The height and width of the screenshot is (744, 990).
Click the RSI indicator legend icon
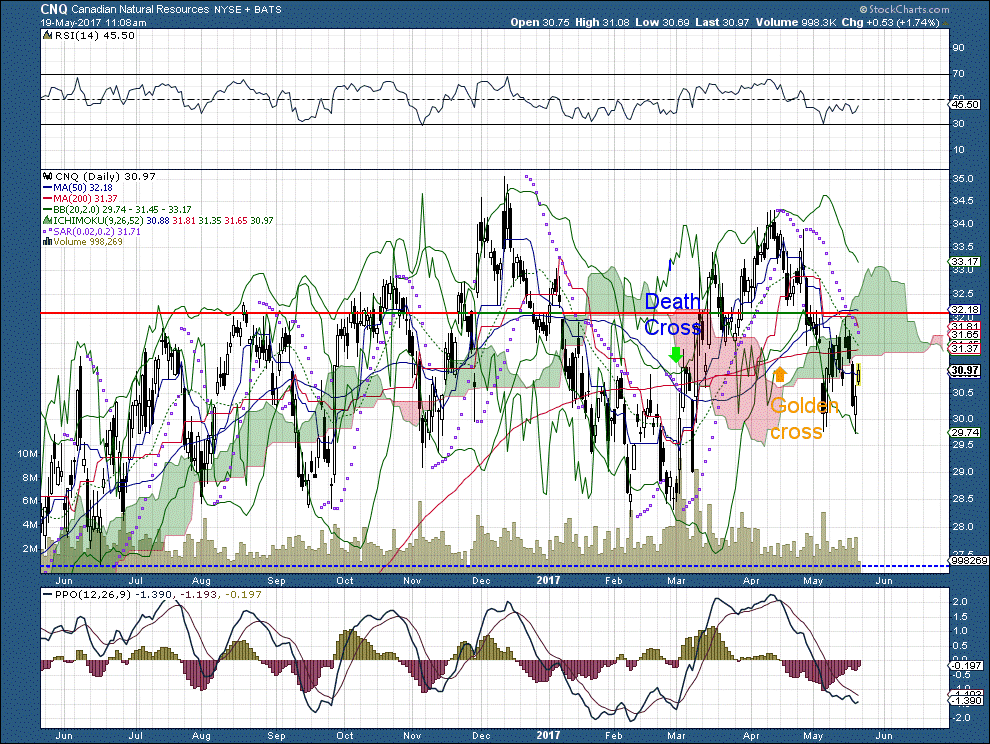[47, 36]
